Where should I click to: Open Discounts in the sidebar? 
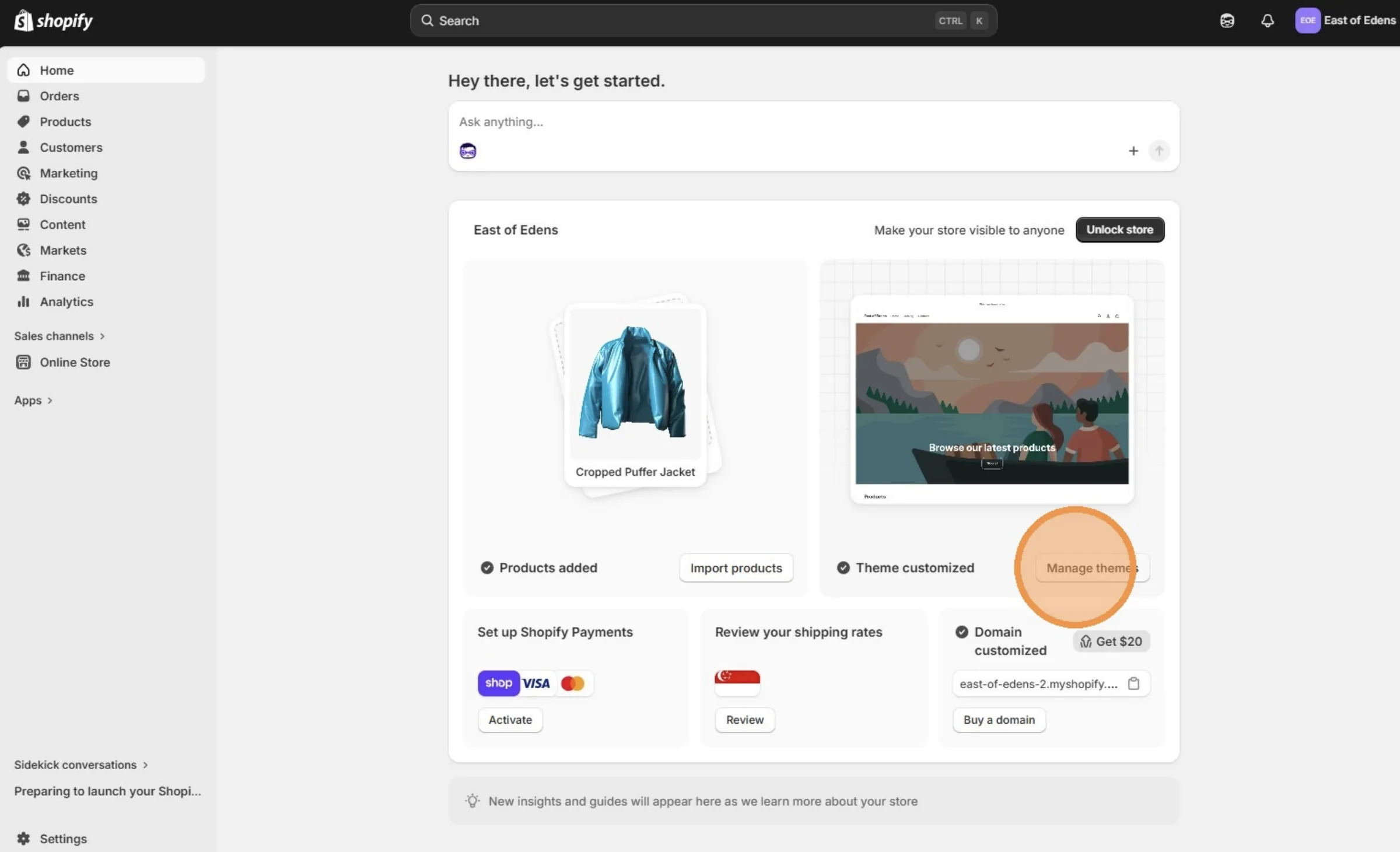(106, 198)
